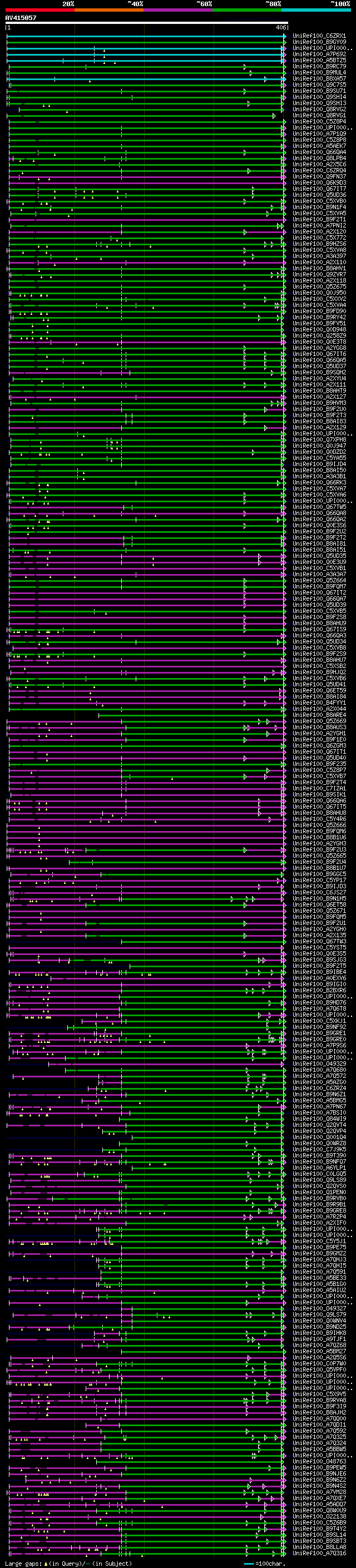Click hit UniRef100_A7PNI2
The image size is (356, 1568).
[319, 225]
